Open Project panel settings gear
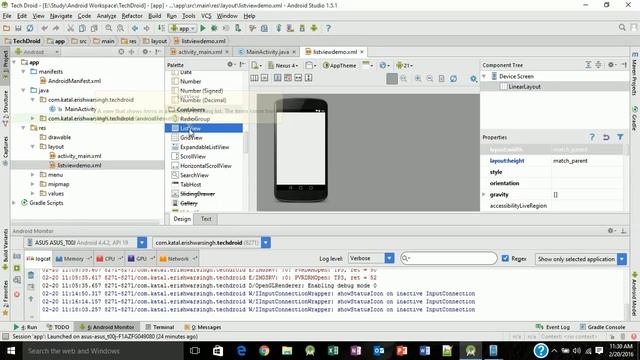Screen dimensions: 640x360 pos(146,52)
